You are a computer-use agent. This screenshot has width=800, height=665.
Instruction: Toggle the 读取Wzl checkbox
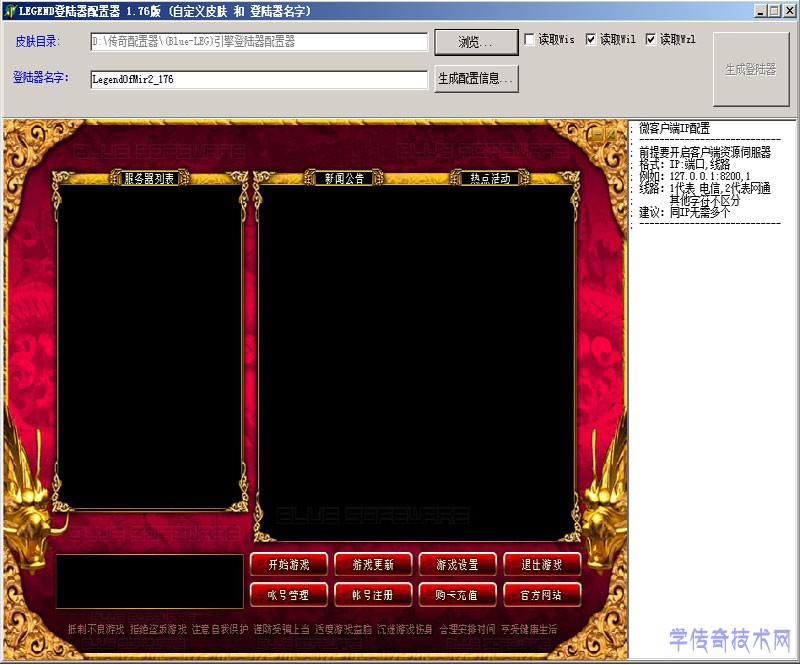point(651,40)
